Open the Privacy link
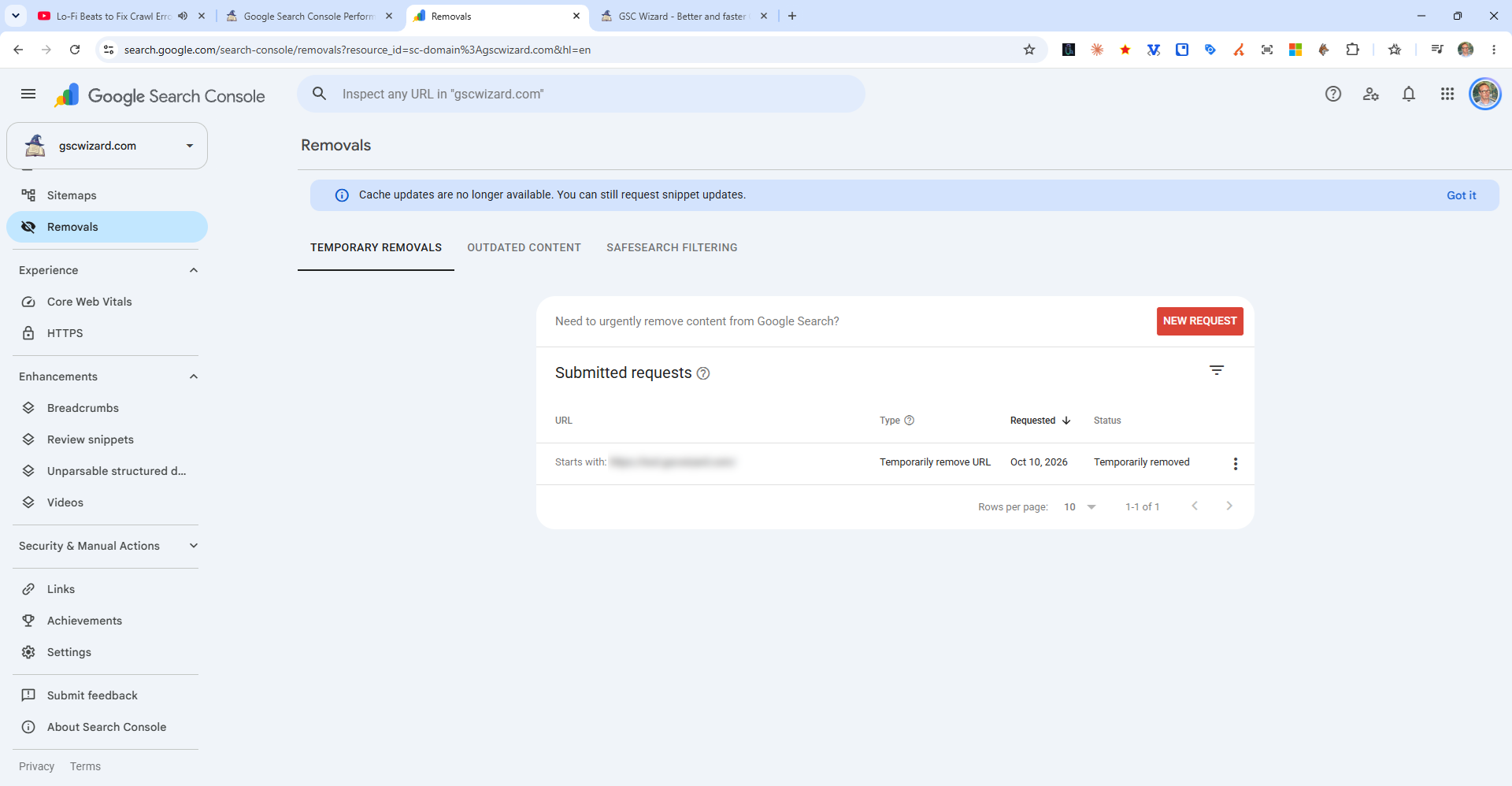Viewport: 1512px width, 786px height. point(36,766)
